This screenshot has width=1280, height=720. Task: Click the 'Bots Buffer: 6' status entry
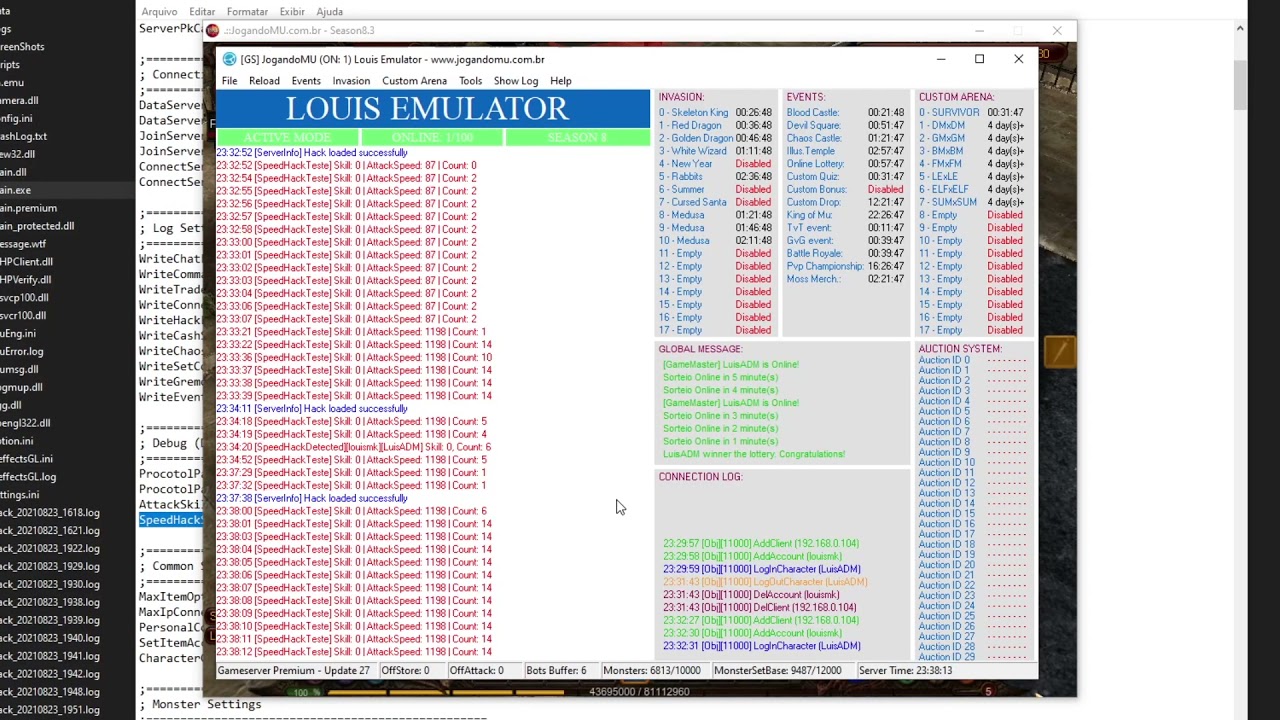pos(556,671)
